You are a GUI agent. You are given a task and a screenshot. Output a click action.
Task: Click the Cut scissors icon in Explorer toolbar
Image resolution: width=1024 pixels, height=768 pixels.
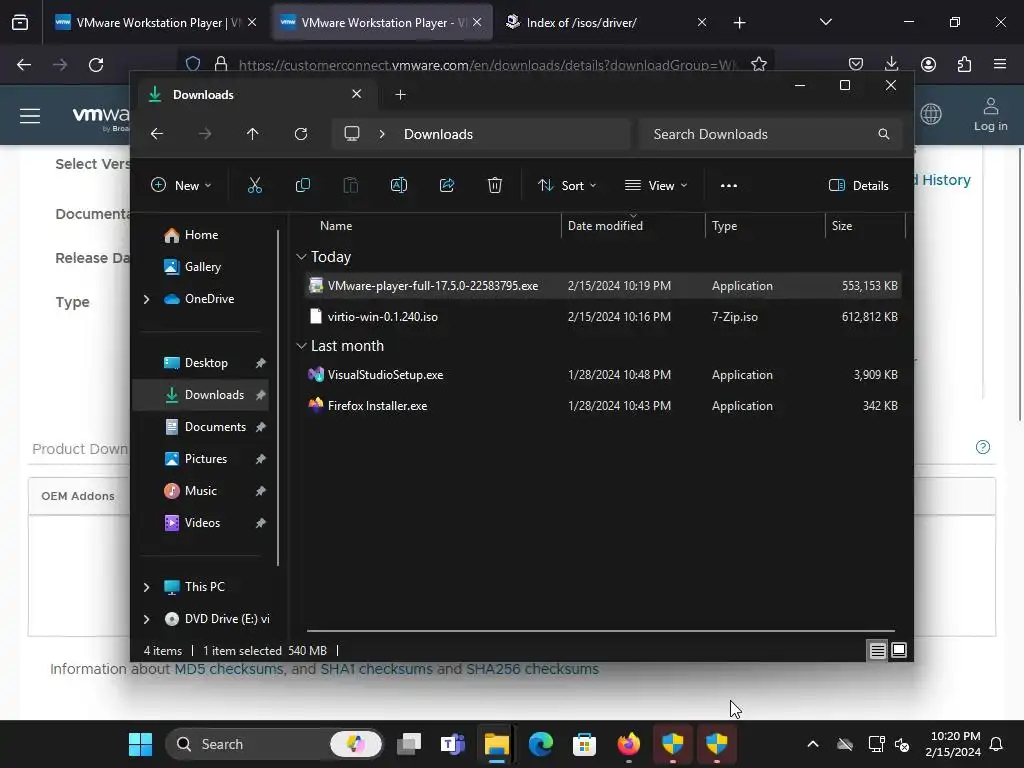[x=255, y=185]
